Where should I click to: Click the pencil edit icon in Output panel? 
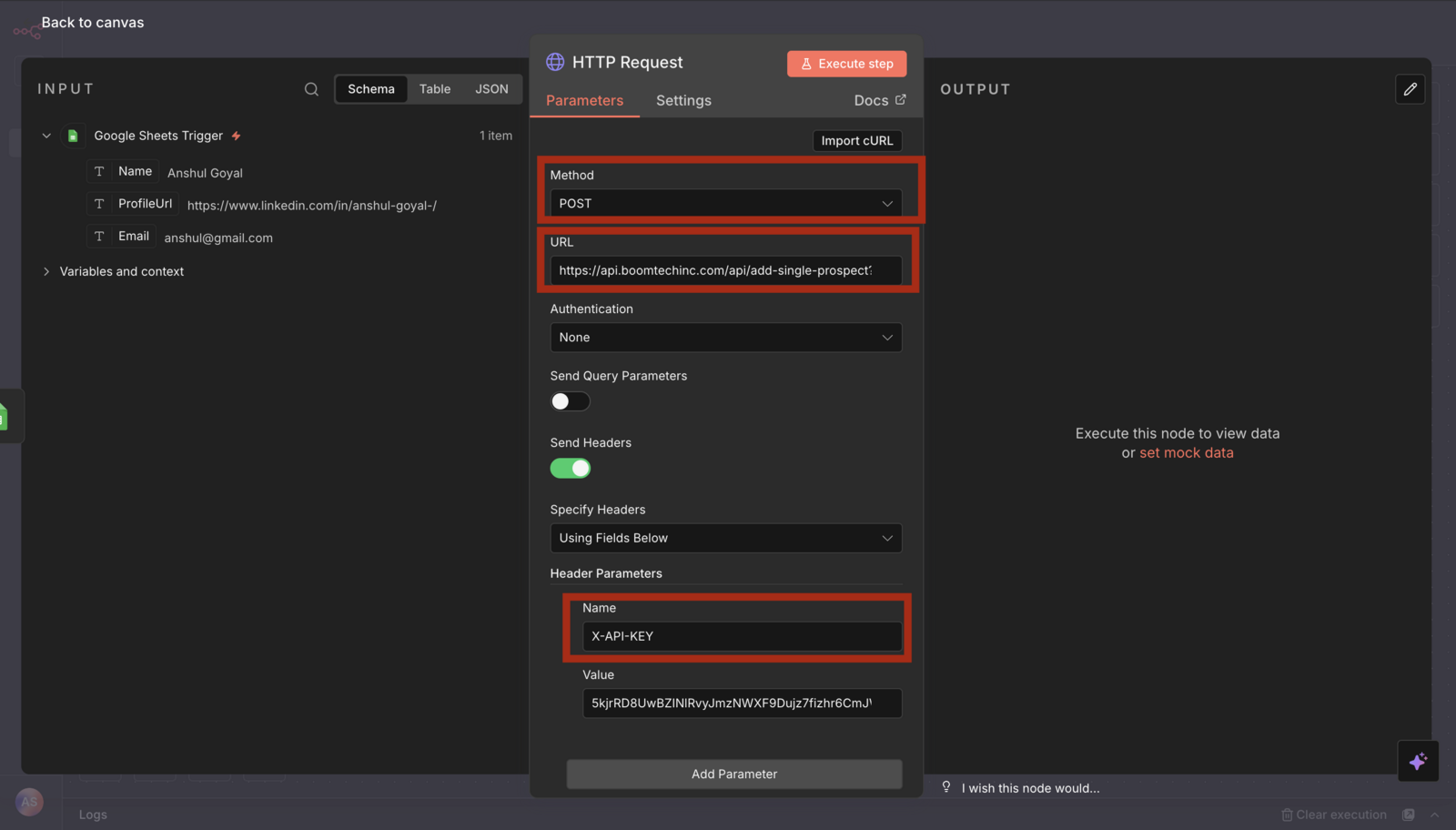click(x=1410, y=89)
